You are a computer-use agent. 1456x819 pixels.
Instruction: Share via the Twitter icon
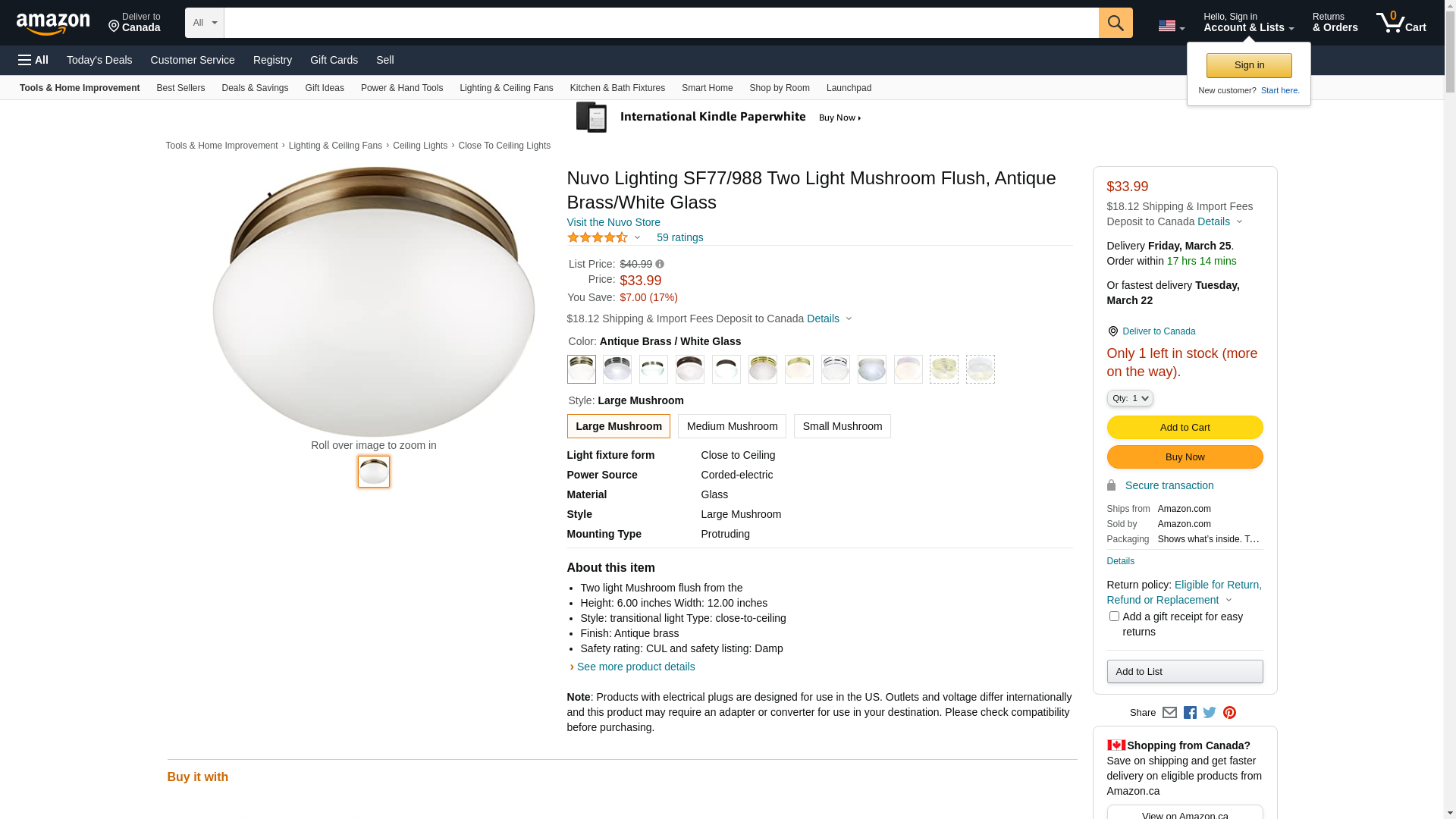click(x=1210, y=713)
